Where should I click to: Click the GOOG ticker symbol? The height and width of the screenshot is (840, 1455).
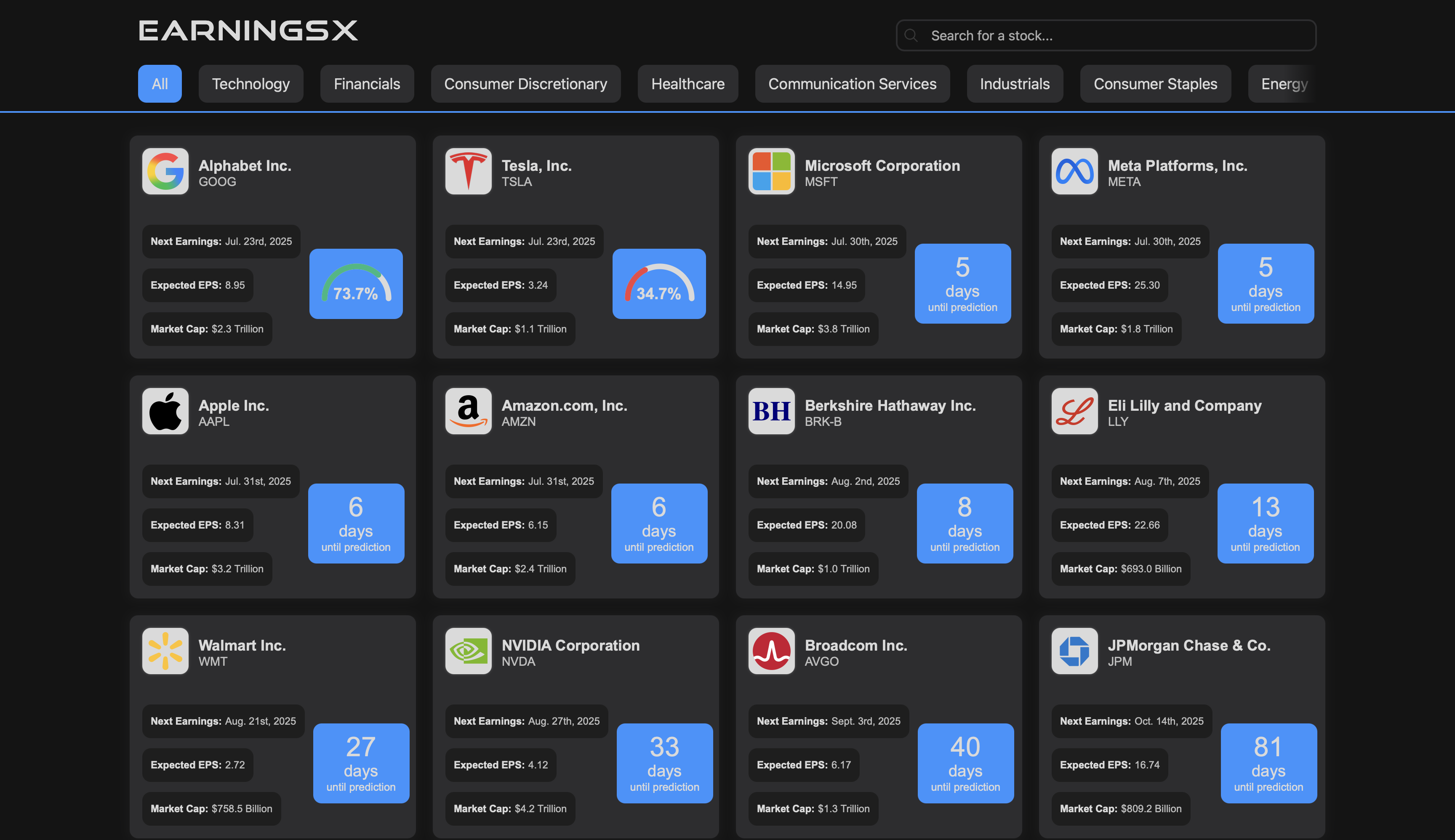tap(217, 182)
